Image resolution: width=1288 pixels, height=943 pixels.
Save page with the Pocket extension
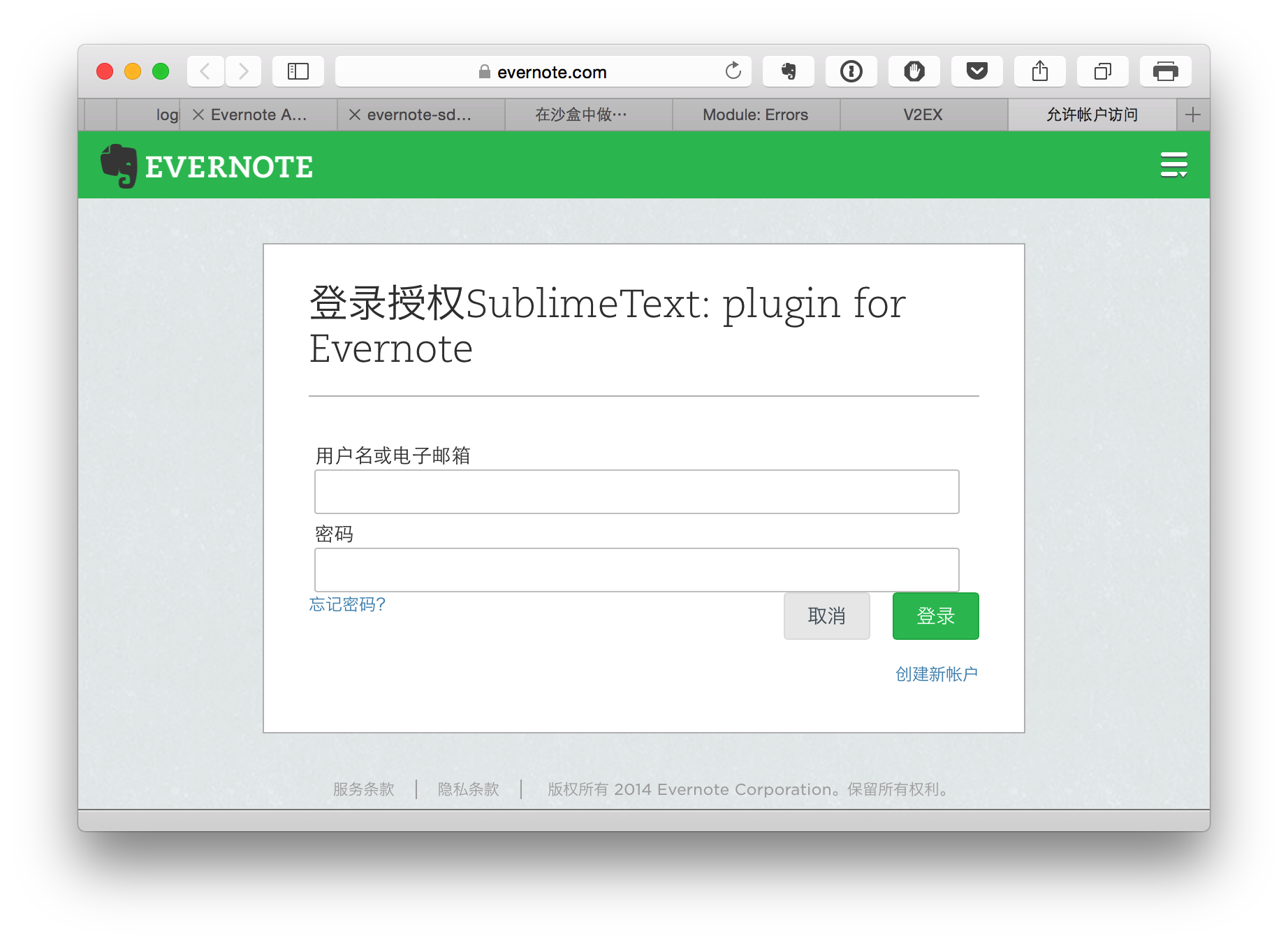click(x=977, y=71)
